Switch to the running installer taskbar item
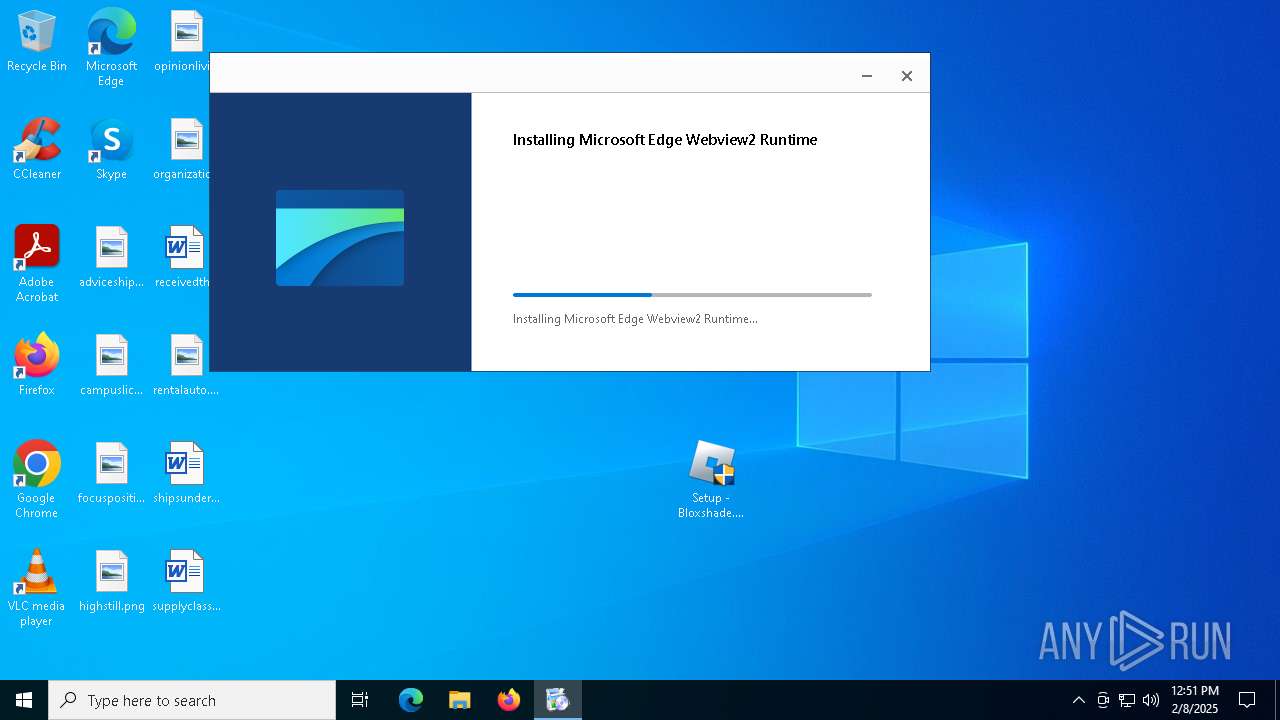Image resolution: width=1280 pixels, height=720 pixels. coord(558,700)
